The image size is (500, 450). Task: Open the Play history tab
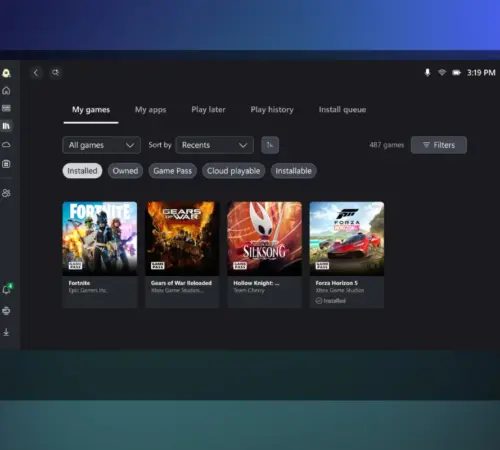tap(272, 110)
